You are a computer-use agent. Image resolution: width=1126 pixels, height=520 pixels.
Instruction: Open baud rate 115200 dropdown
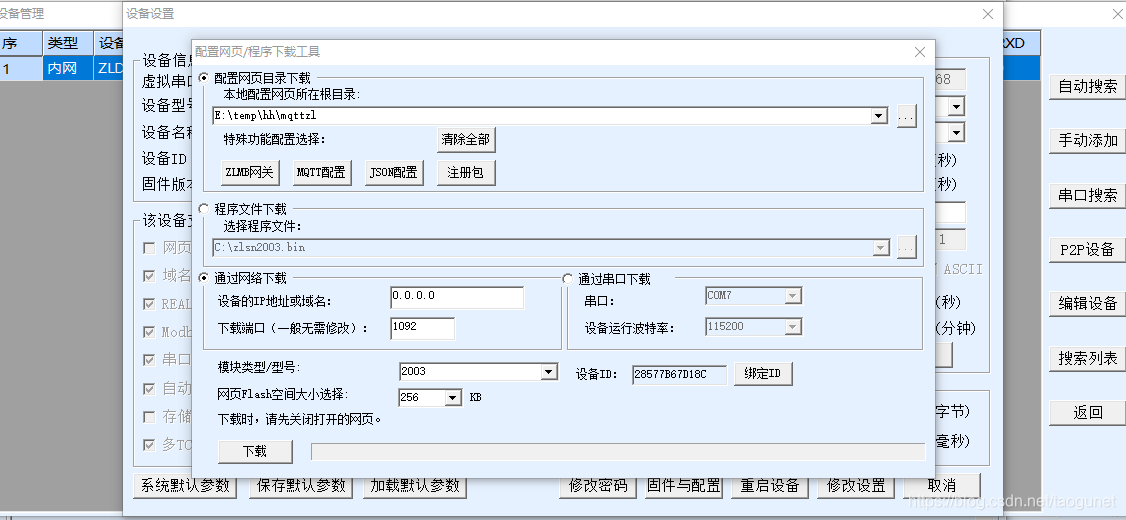tap(793, 327)
